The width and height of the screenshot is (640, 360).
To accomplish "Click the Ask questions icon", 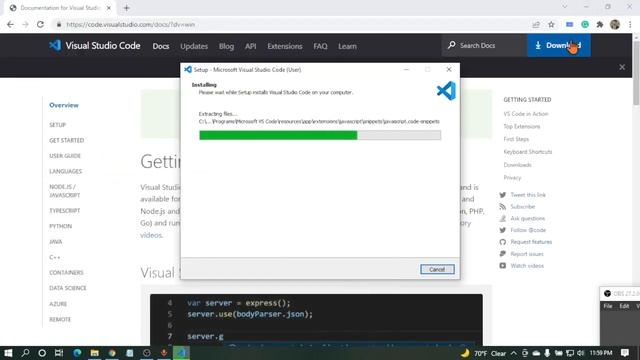I will 502,219.
